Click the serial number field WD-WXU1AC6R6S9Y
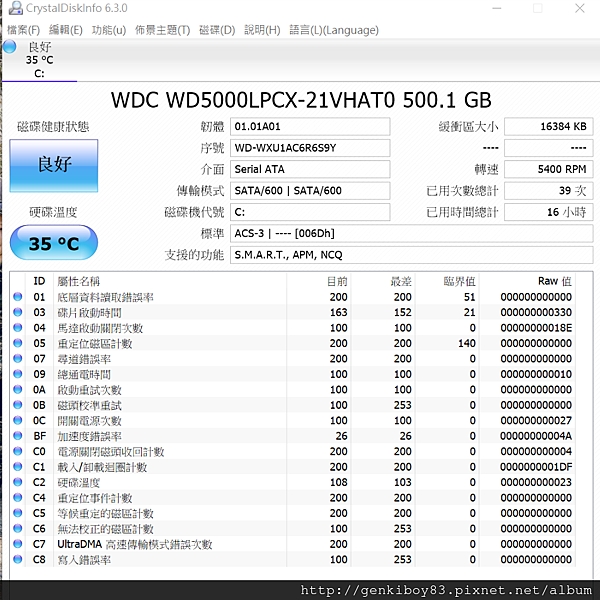 pyautogui.click(x=310, y=148)
